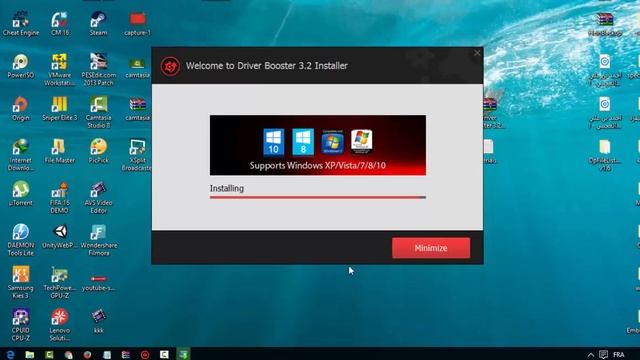Select the Samsung Kies 3 desktop icon
The width and height of the screenshot is (640, 360).
(x=20, y=282)
